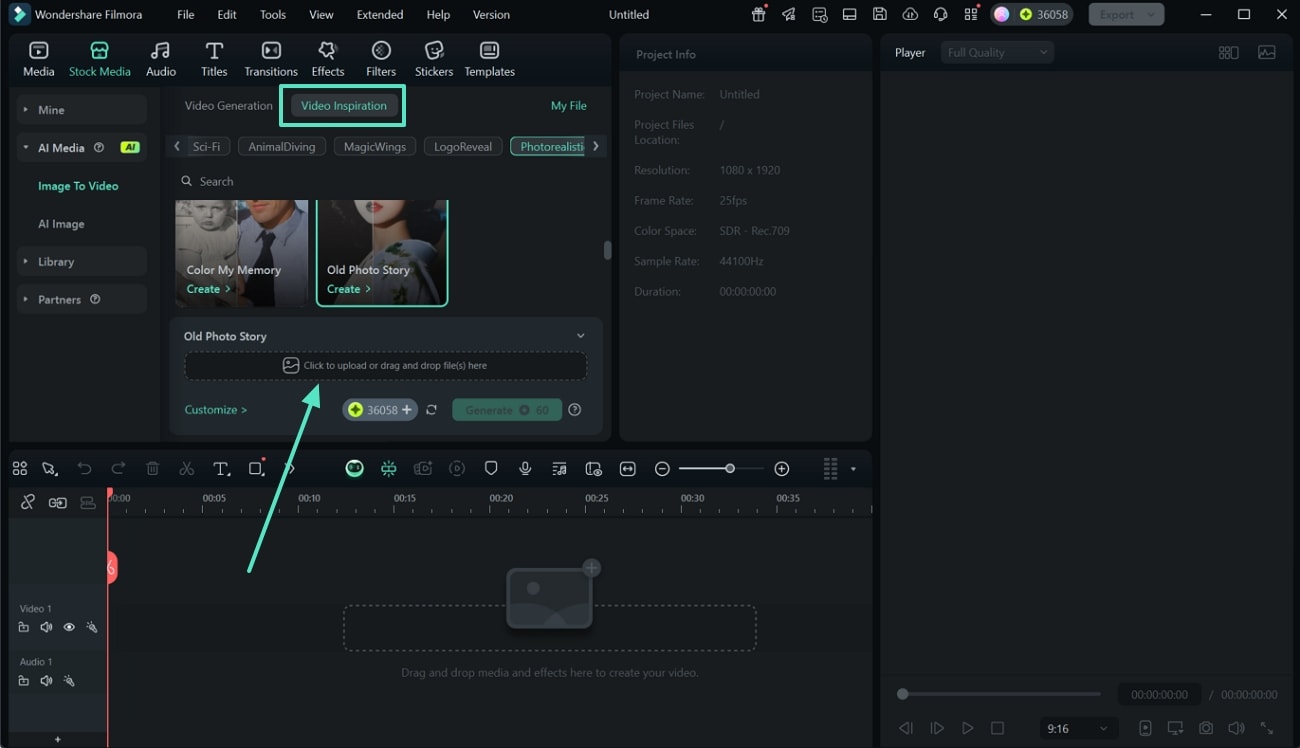Open the Templates tab

tap(489, 59)
